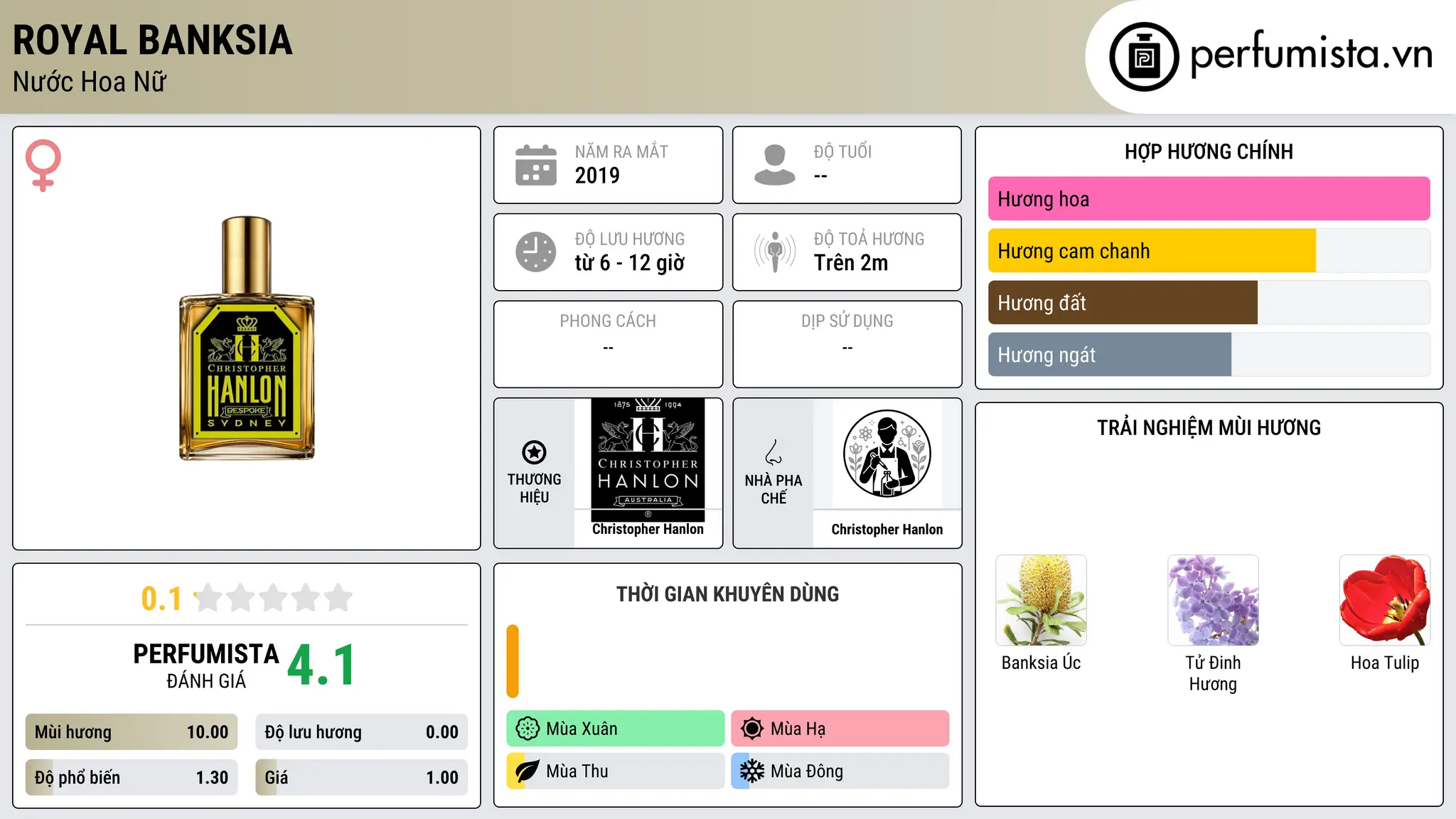Click the leaf icon in Mùa Thu
Viewport: 1456px width, 819px height.
pos(528,771)
